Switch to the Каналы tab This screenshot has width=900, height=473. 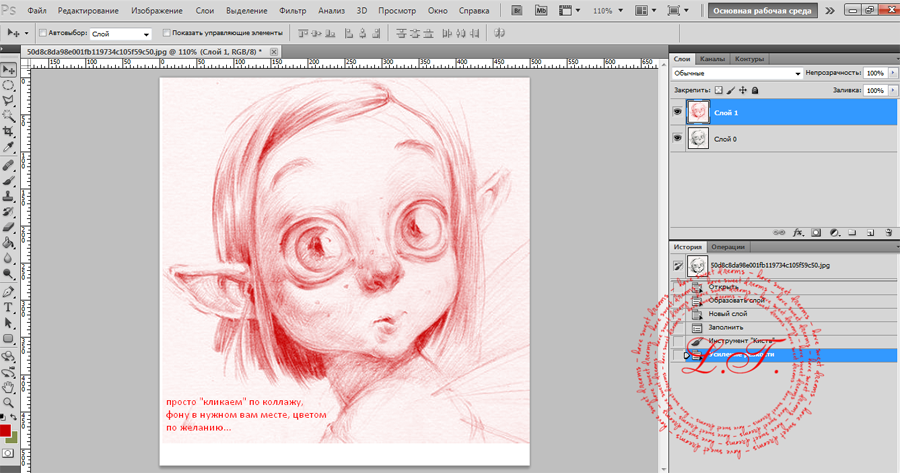coord(712,59)
